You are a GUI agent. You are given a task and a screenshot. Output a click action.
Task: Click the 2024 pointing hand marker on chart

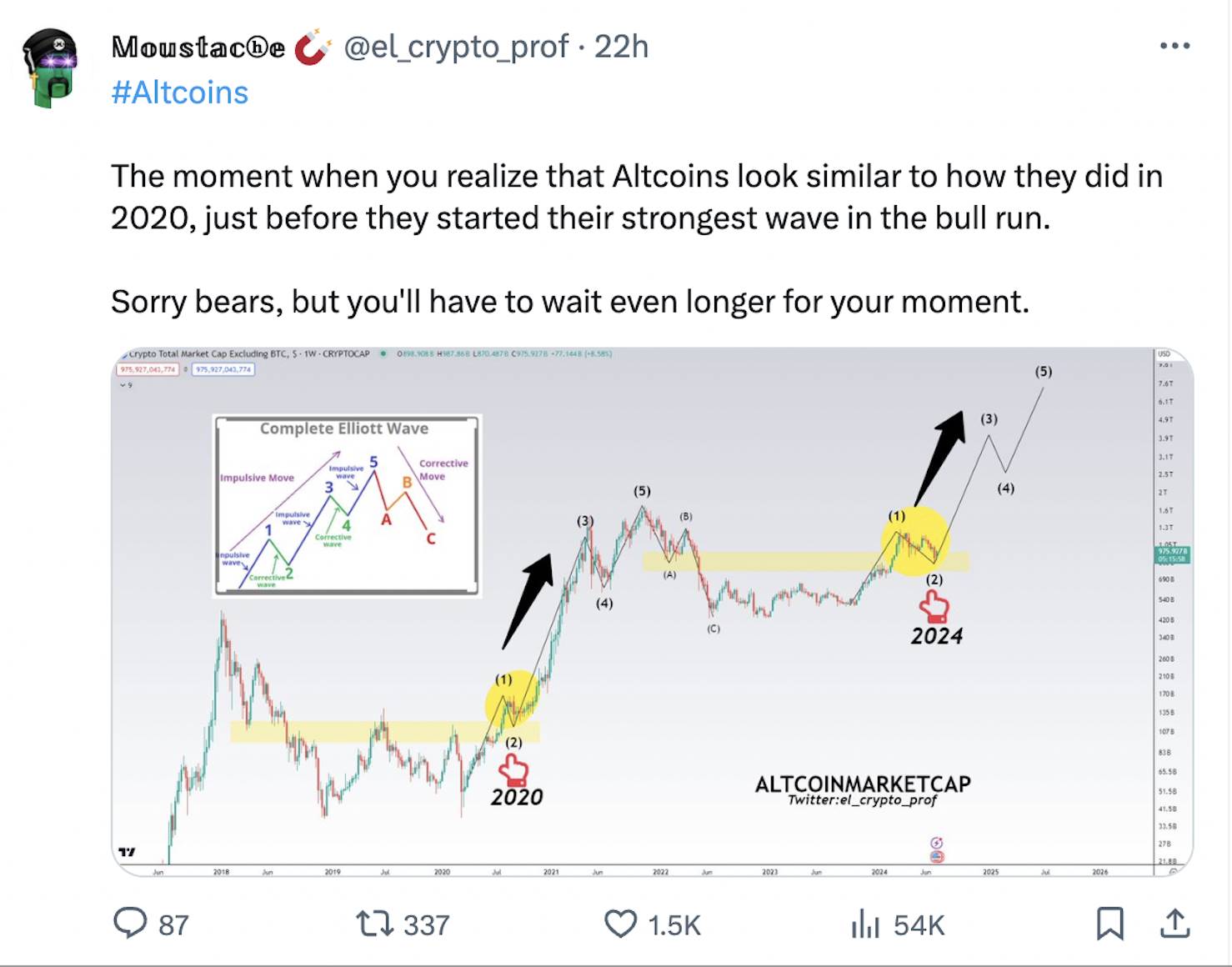[x=934, y=607]
